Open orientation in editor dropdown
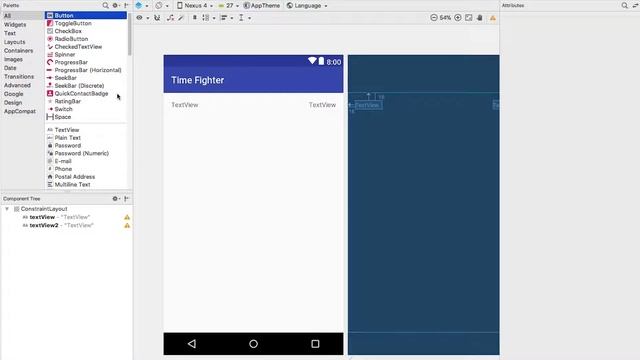 pos(161,5)
